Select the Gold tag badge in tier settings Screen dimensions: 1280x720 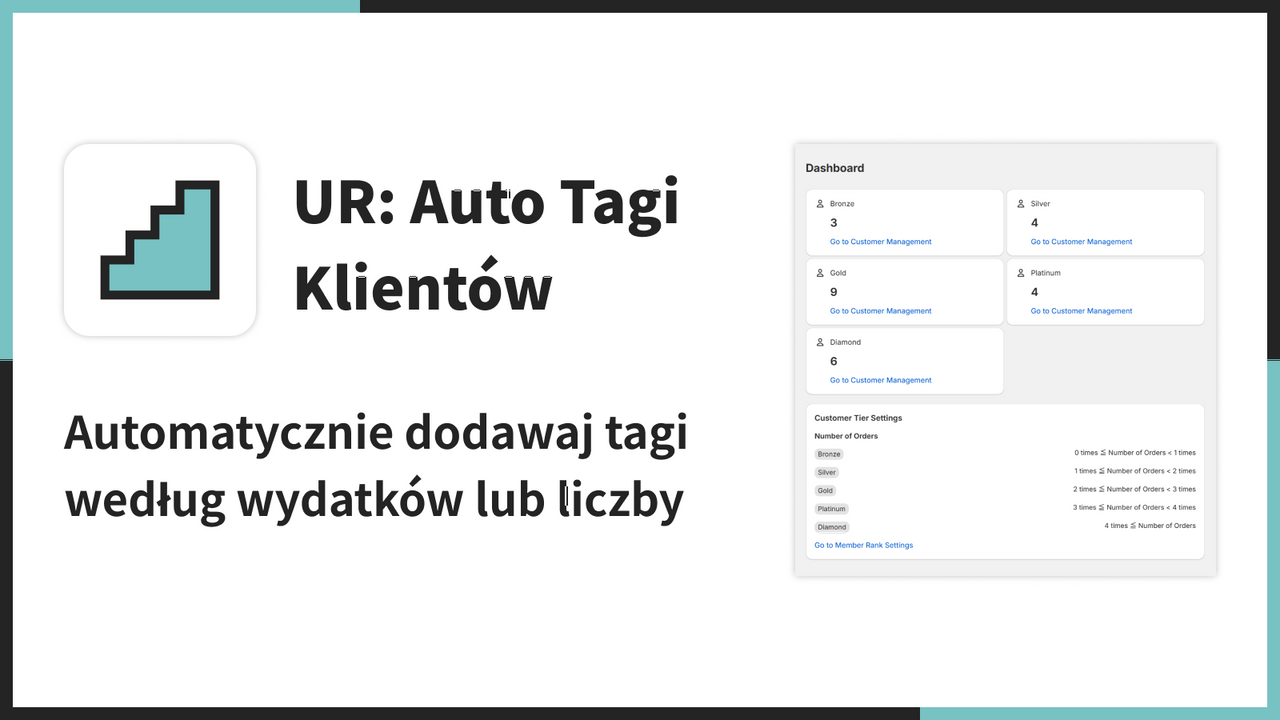coord(825,490)
